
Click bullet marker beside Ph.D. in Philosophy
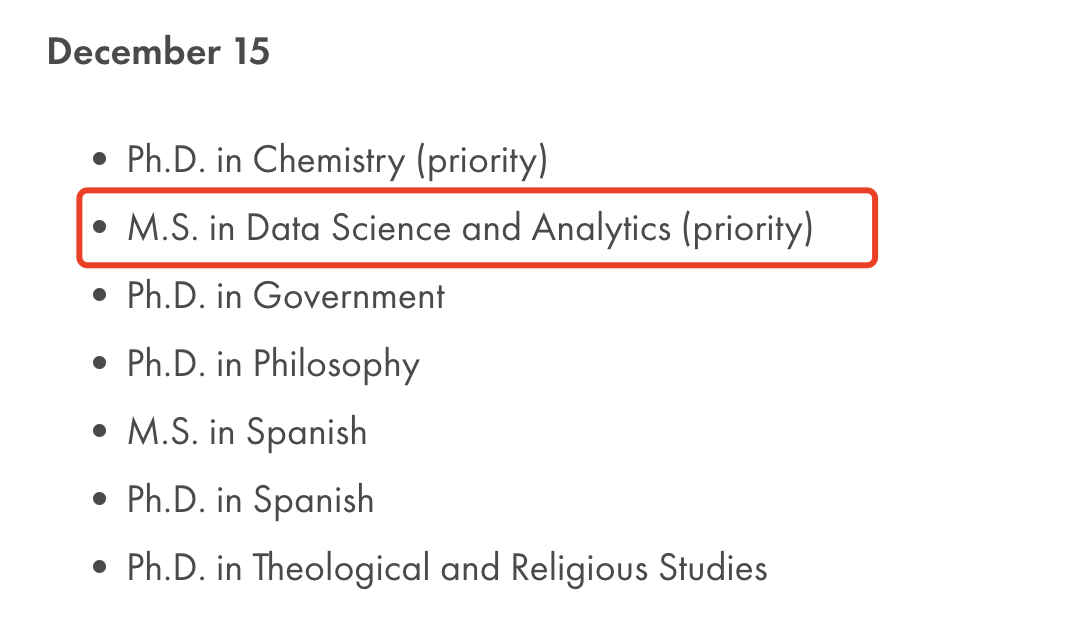coord(100,363)
